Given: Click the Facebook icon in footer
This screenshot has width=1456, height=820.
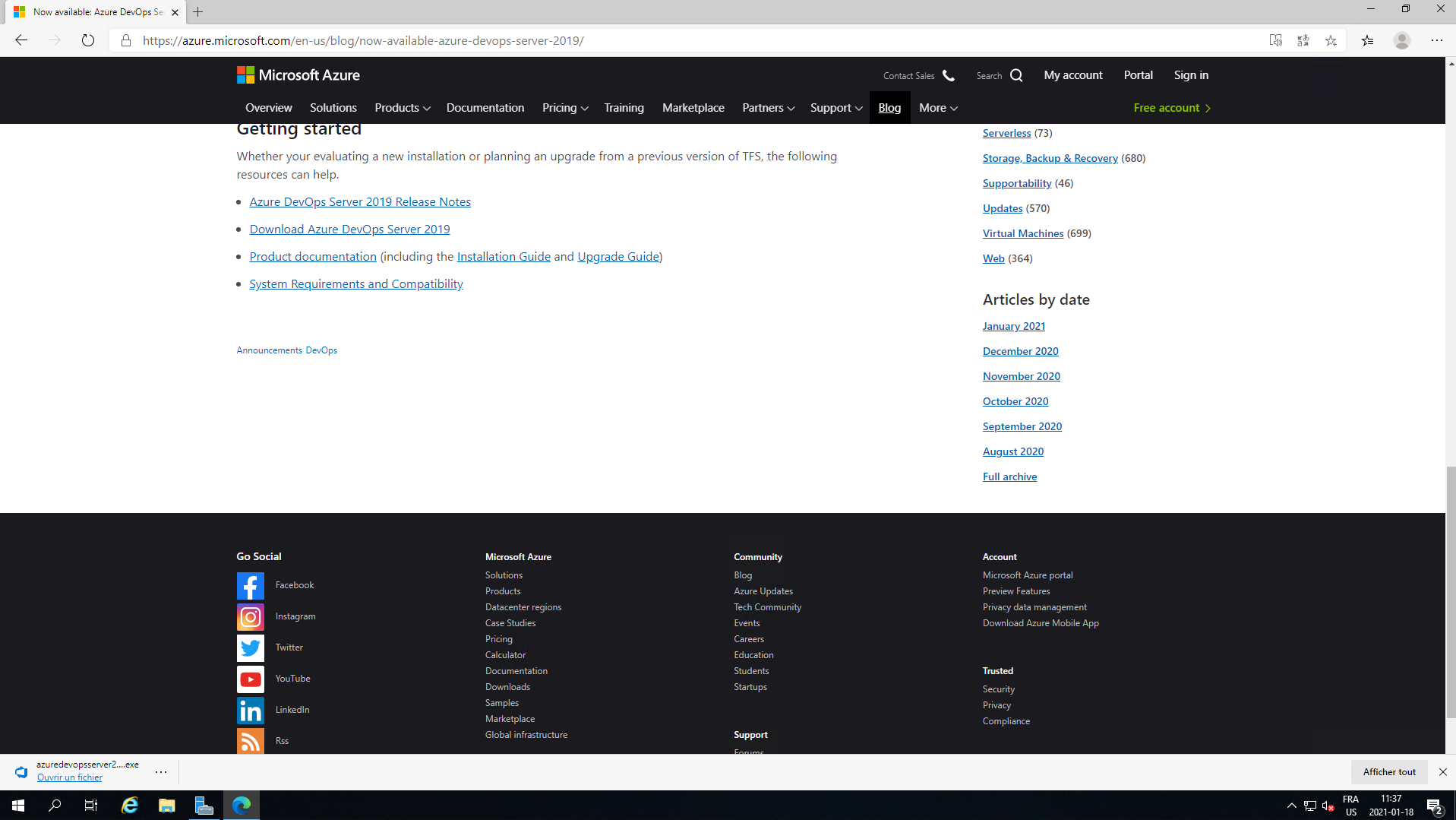Looking at the screenshot, I should [x=250, y=586].
